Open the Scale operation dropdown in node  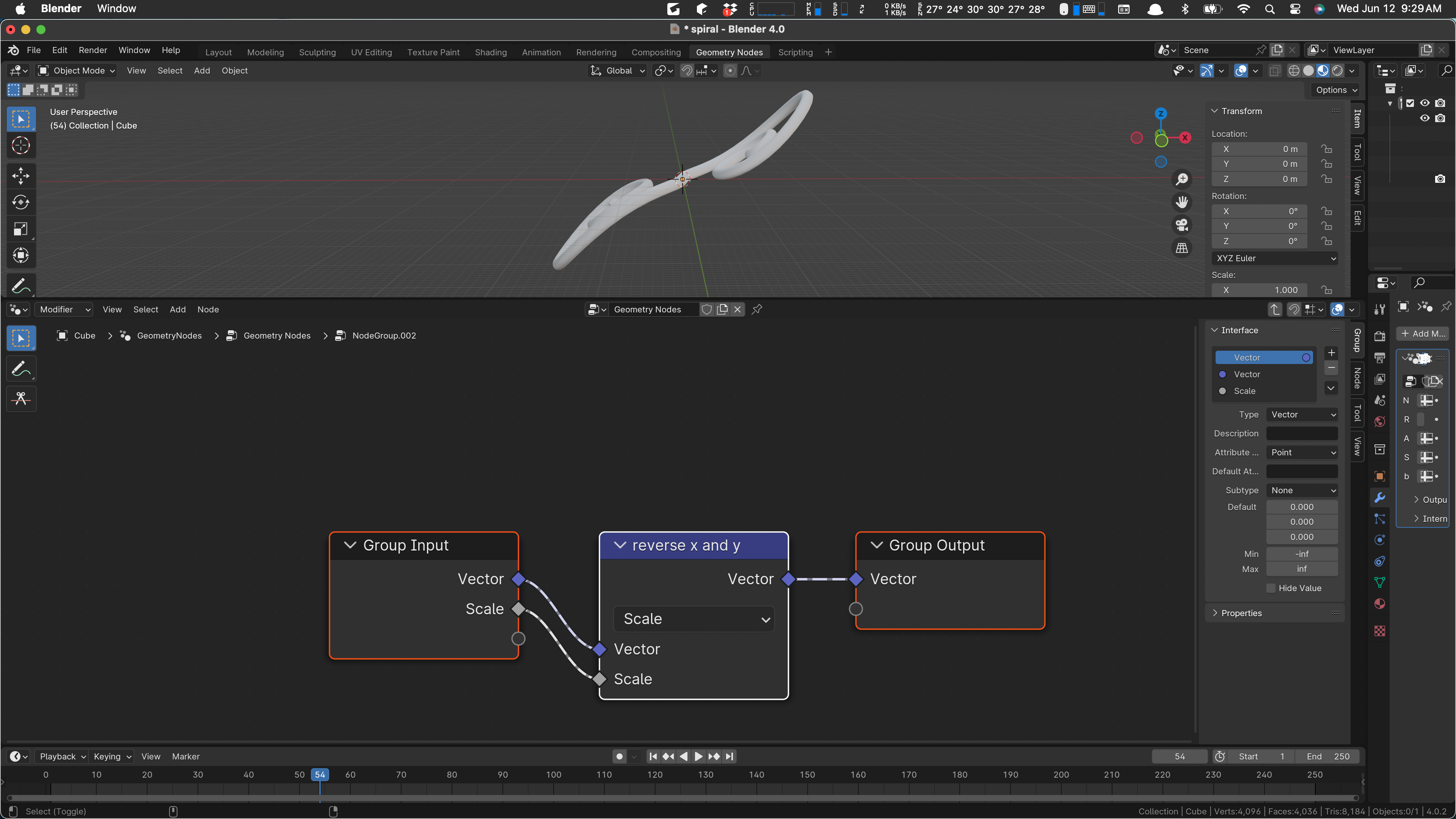pos(693,619)
